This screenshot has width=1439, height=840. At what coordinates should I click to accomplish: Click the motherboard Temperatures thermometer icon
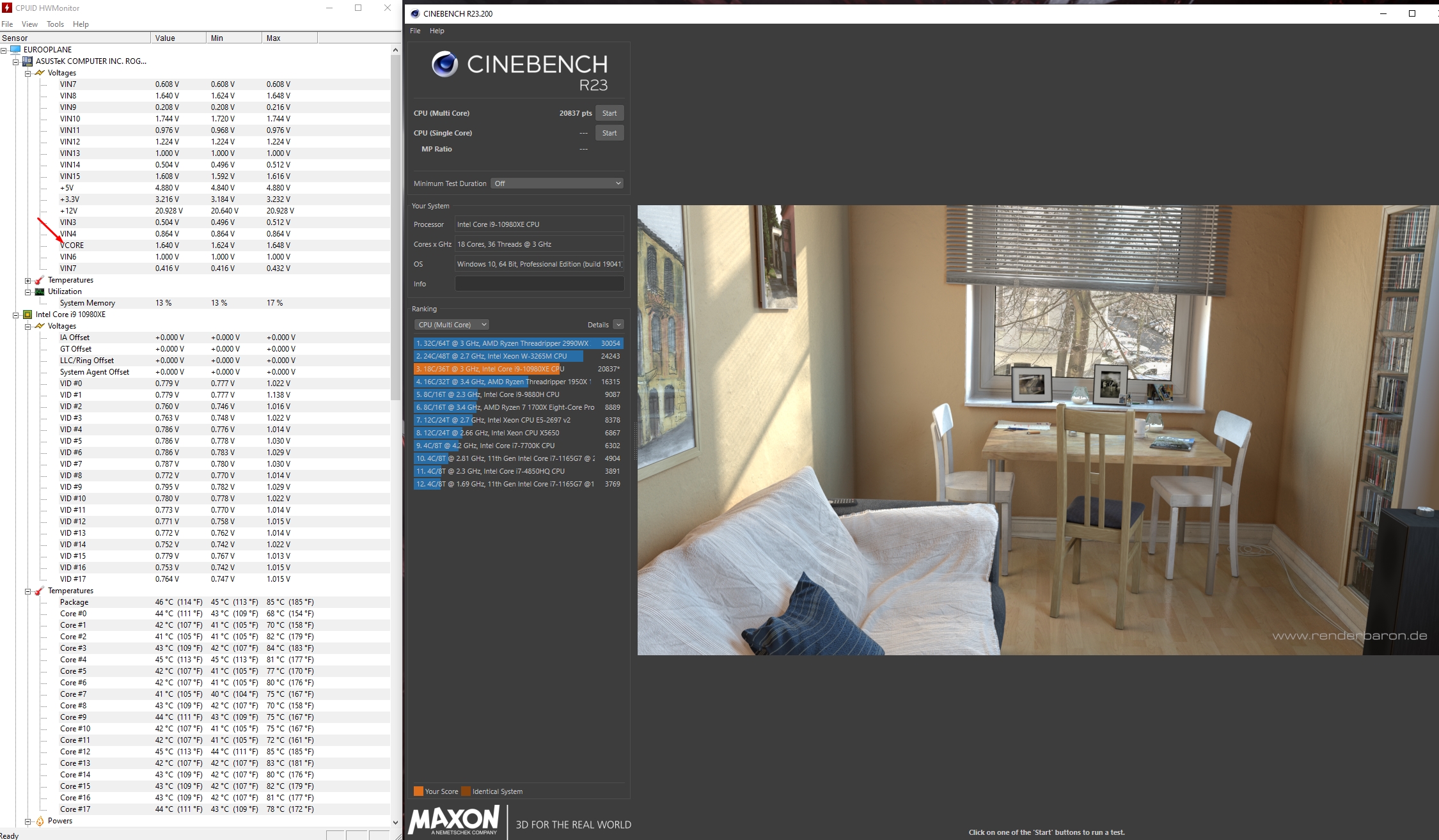[x=40, y=280]
